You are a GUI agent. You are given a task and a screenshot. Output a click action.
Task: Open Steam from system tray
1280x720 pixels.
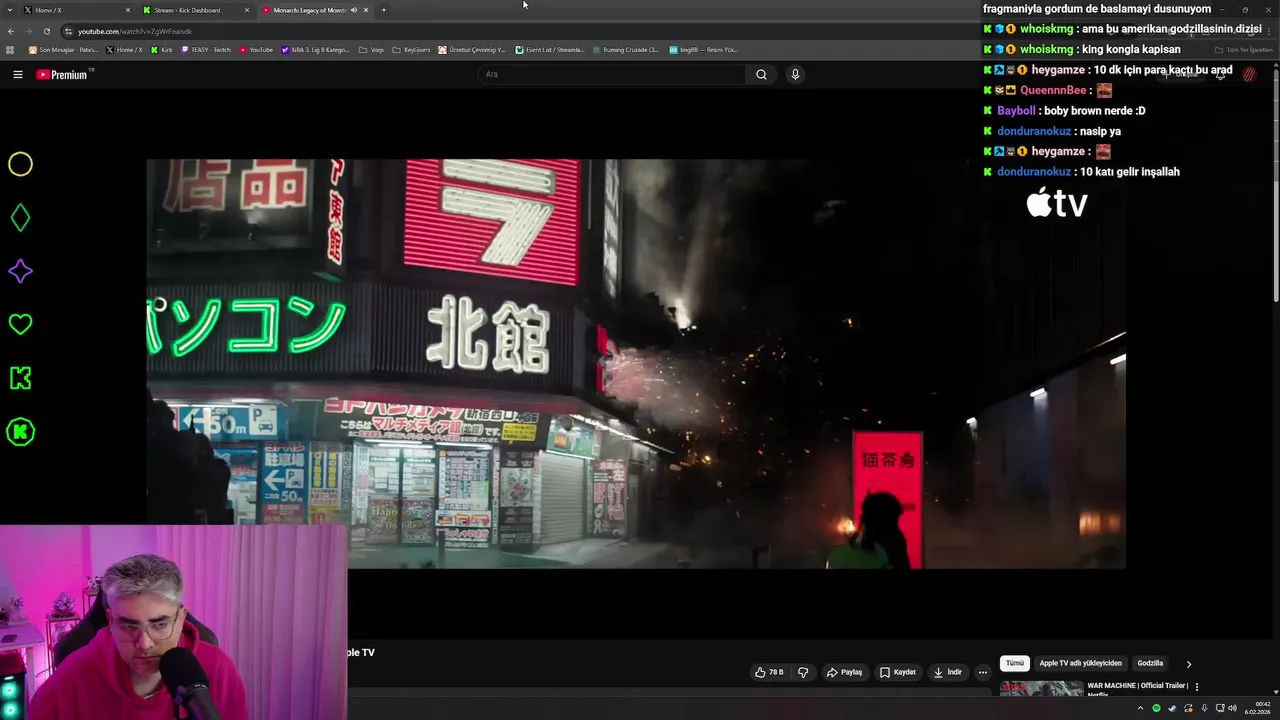click(1172, 708)
